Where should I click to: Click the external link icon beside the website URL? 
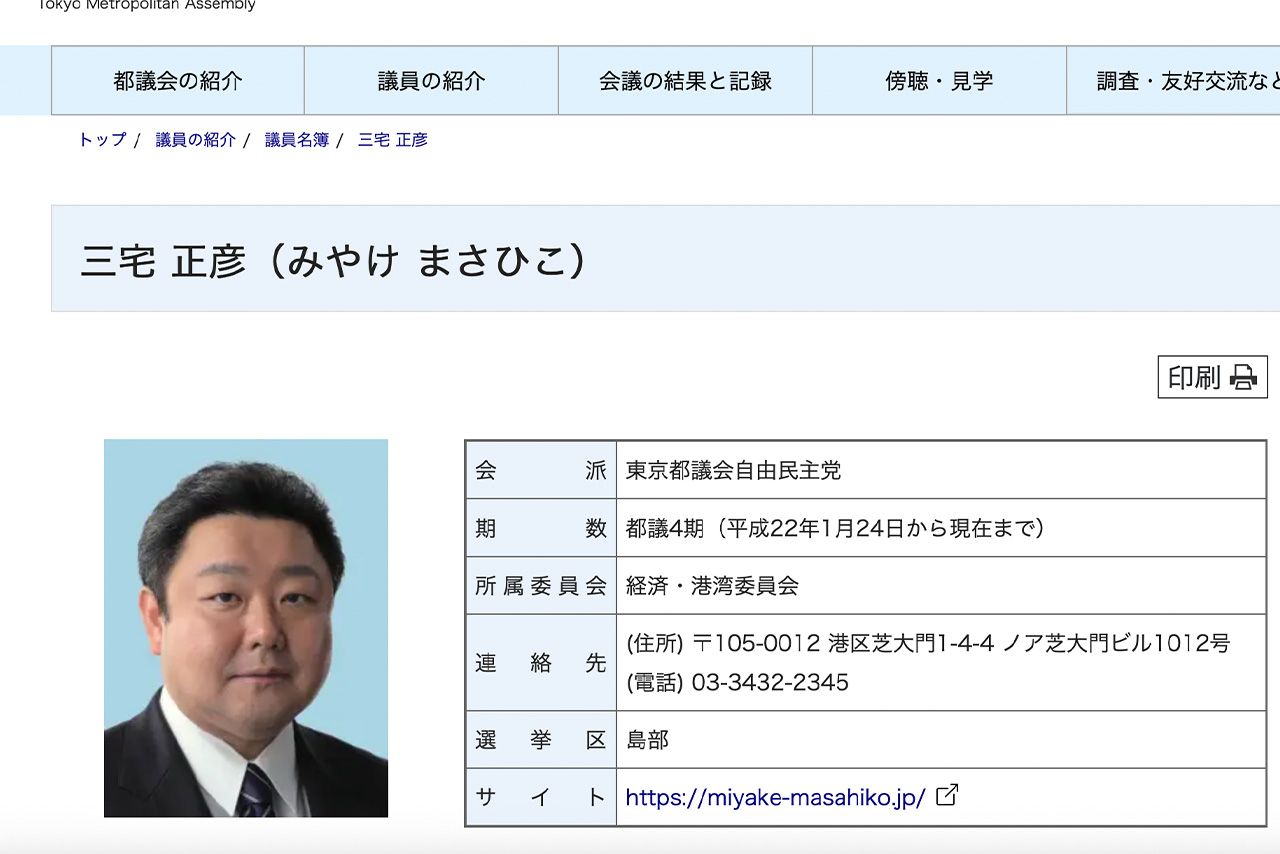pos(946,795)
